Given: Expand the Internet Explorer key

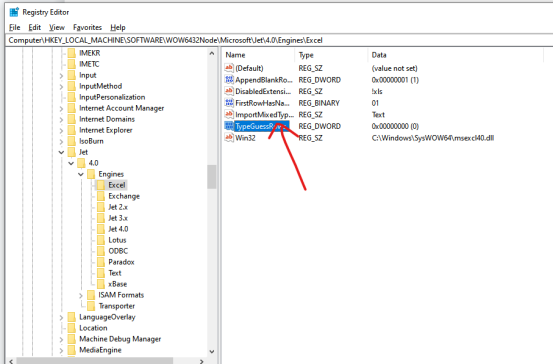Looking at the screenshot, I should (61, 130).
